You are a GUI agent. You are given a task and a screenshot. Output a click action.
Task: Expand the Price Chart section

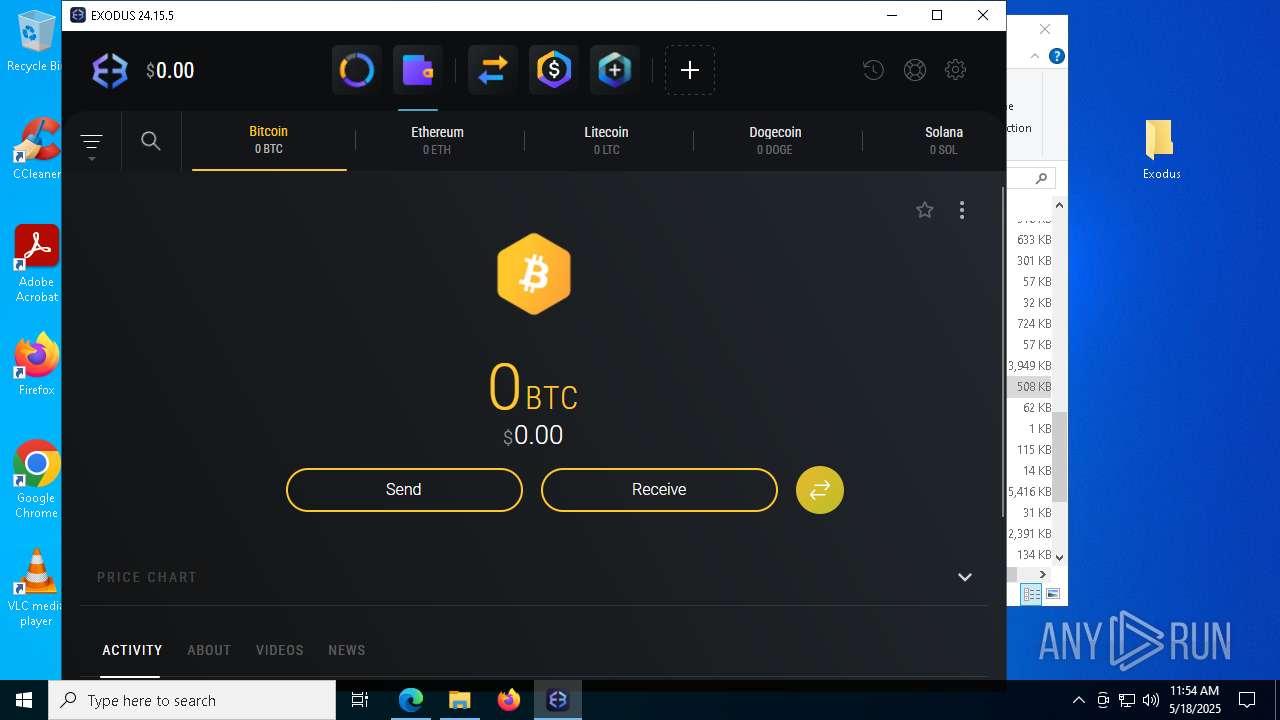pyautogui.click(x=965, y=577)
